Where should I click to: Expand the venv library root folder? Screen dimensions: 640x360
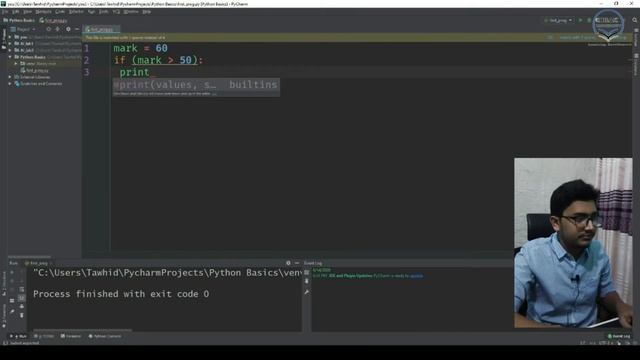[x=16, y=64]
